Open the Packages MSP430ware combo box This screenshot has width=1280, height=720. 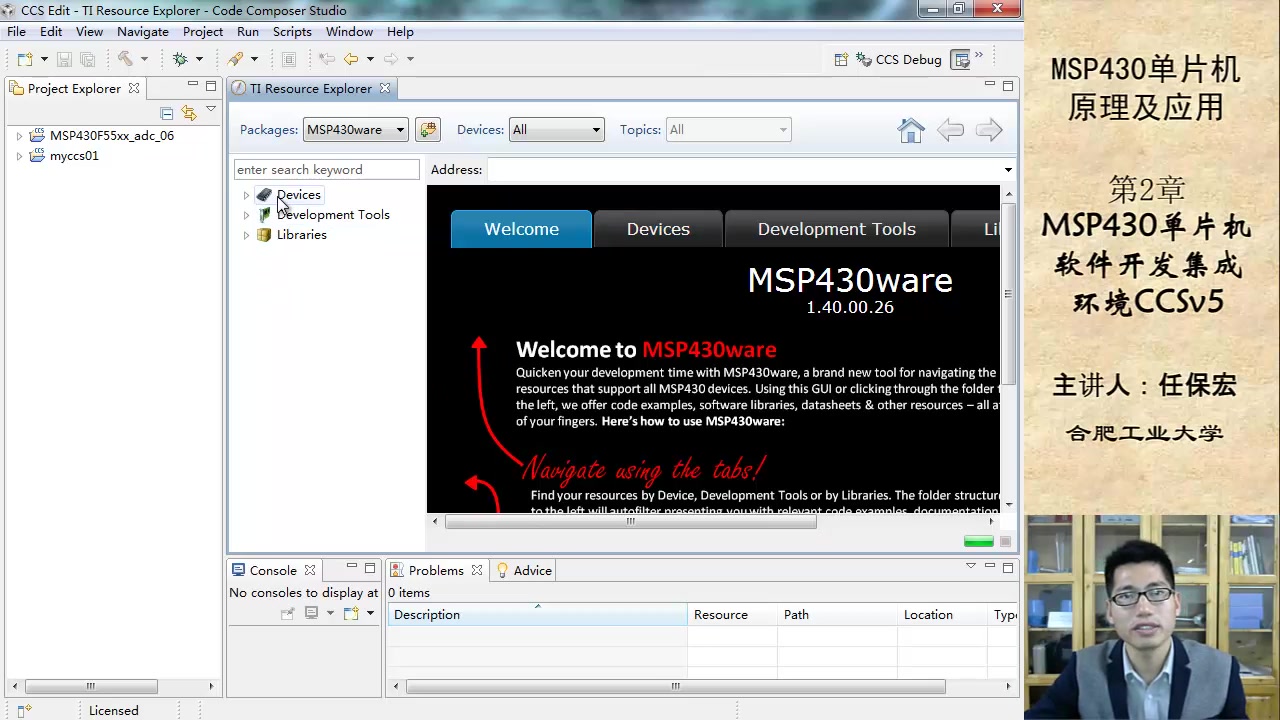[355, 129]
